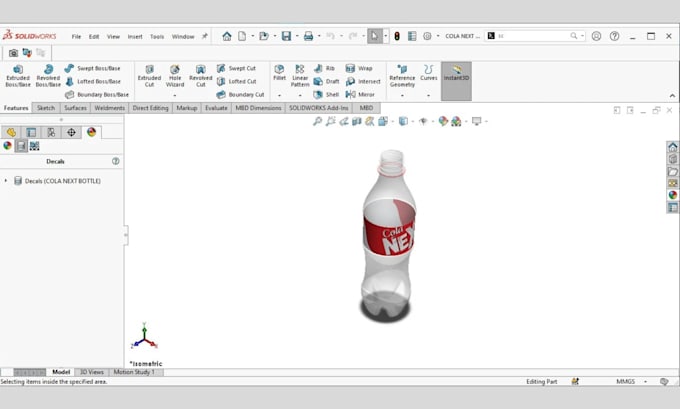The height and width of the screenshot is (409, 680).
Task: View Decals in DisplayManager
Action: (21, 146)
